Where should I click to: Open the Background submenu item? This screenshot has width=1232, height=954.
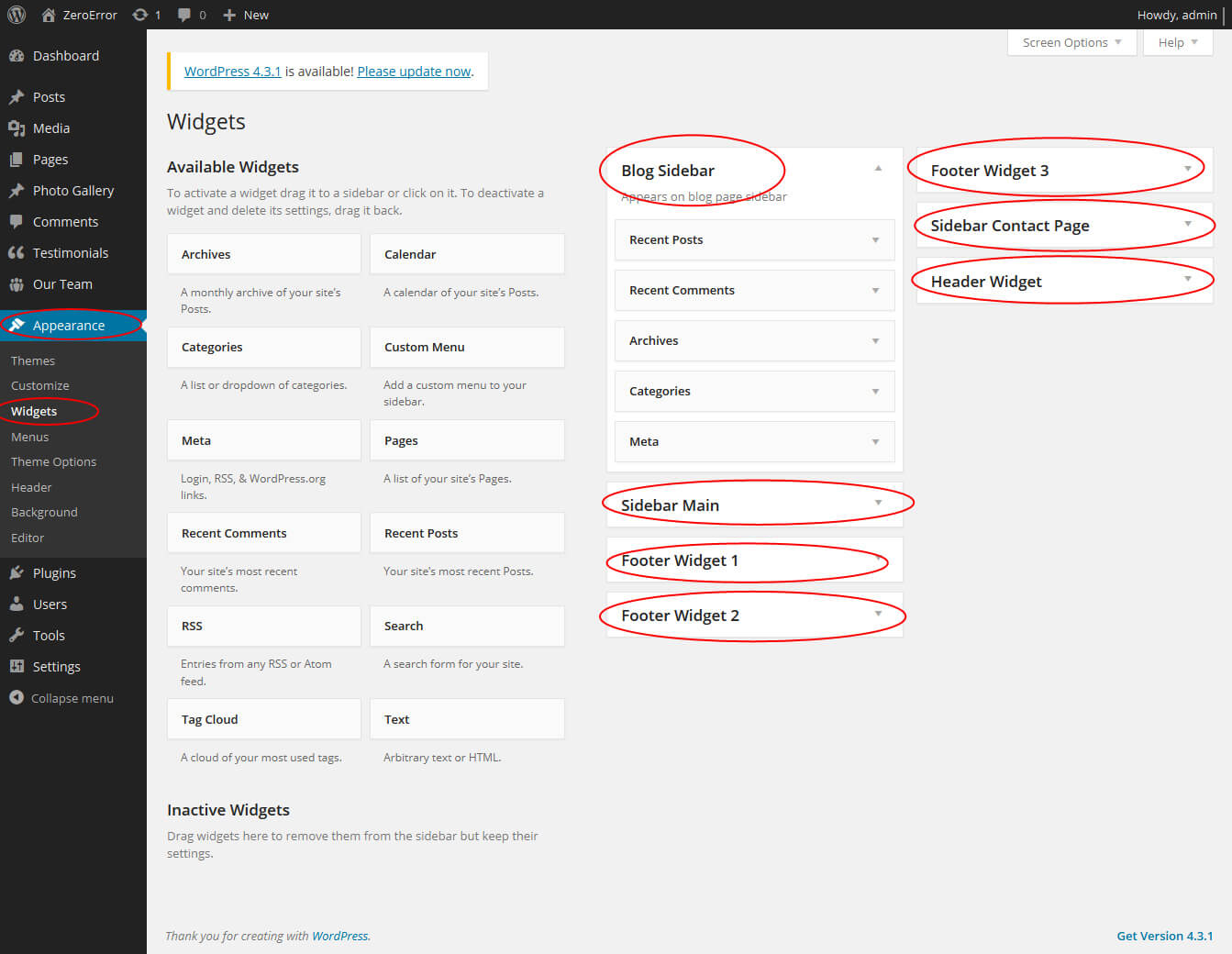click(x=44, y=512)
